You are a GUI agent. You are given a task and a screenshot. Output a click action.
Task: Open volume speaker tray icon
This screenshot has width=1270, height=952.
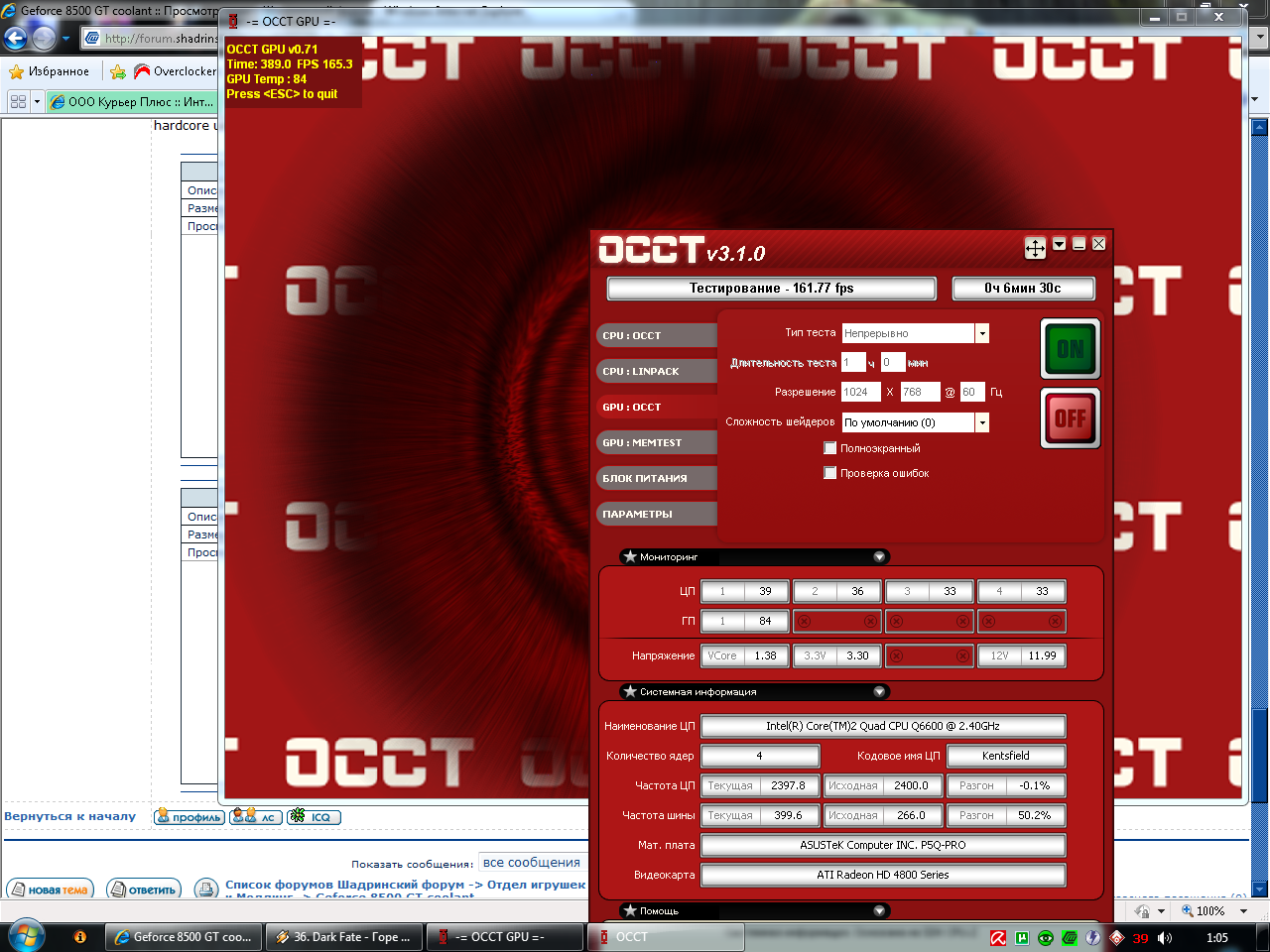tap(1165, 937)
